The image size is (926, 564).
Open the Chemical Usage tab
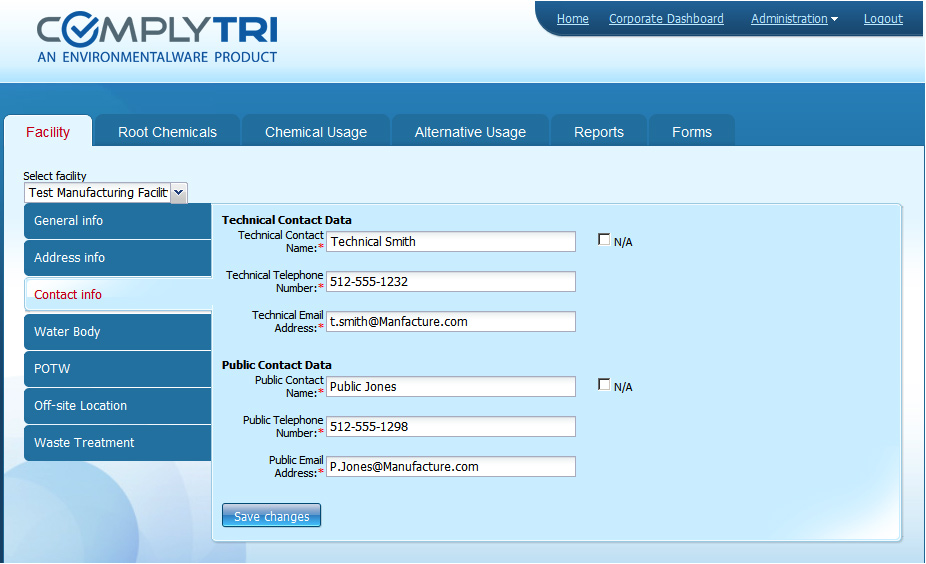(315, 132)
